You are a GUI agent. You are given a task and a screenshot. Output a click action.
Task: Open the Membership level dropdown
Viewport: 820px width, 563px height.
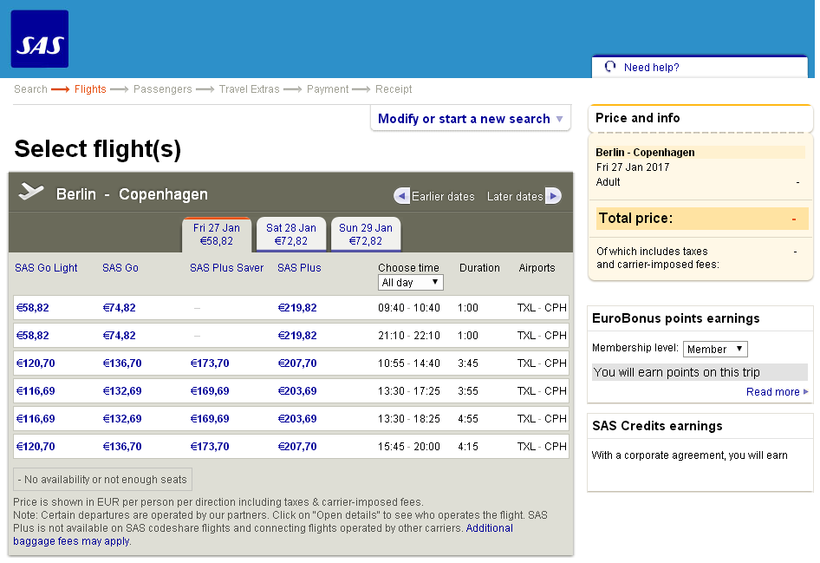[x=715, y=349]
